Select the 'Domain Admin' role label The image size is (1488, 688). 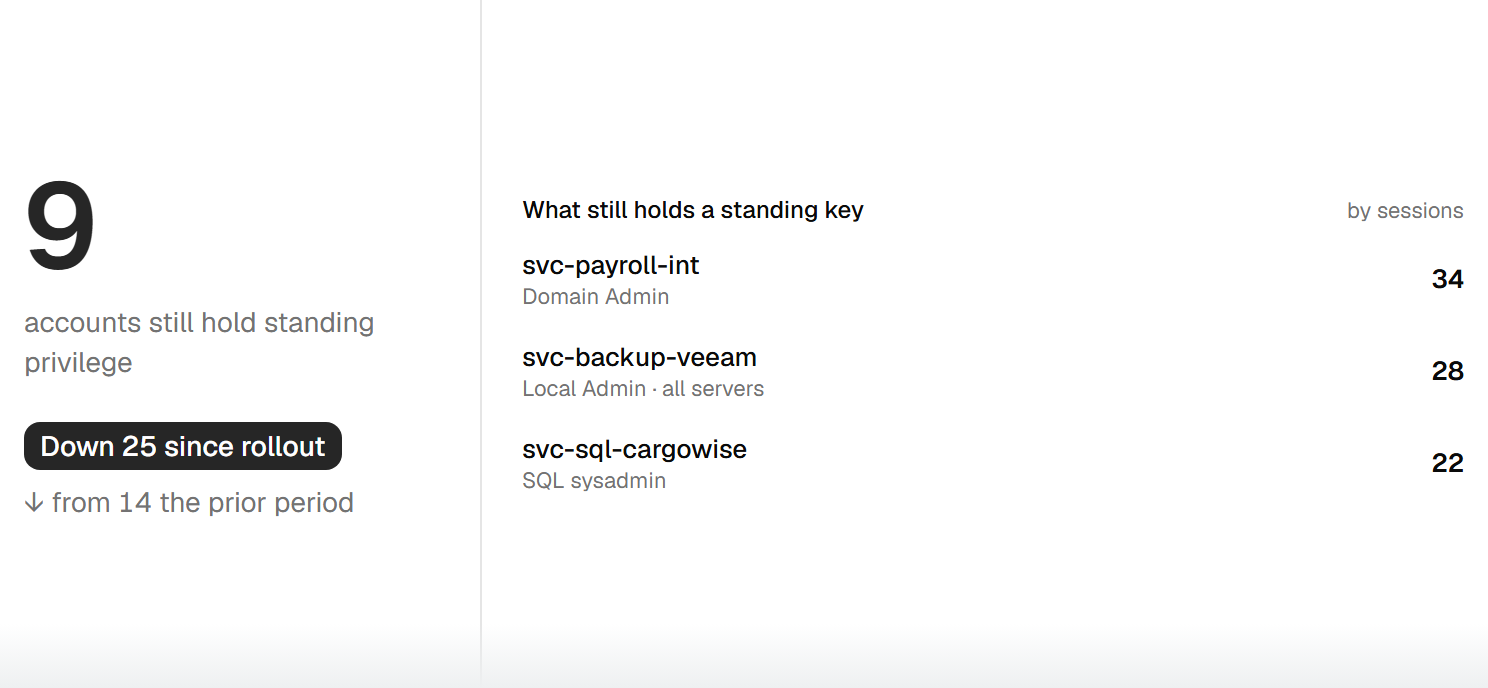point(596,297)
